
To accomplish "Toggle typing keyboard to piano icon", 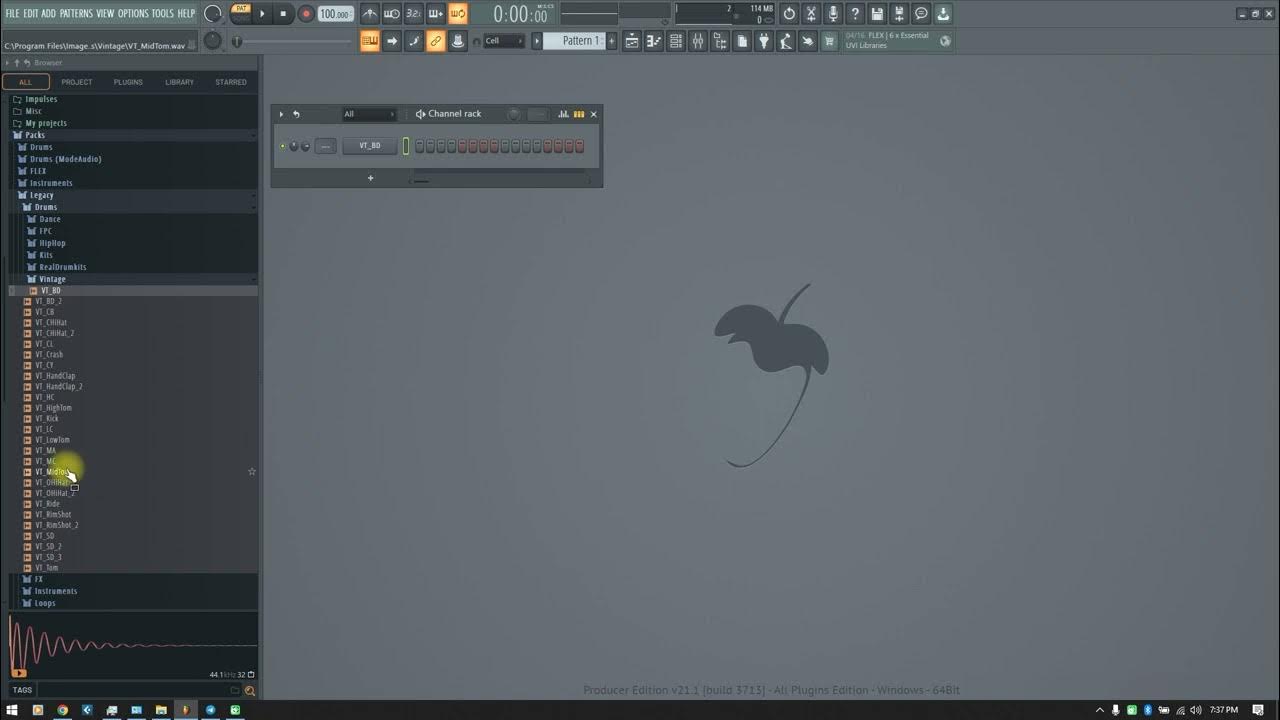I will (x=370, y=41).
